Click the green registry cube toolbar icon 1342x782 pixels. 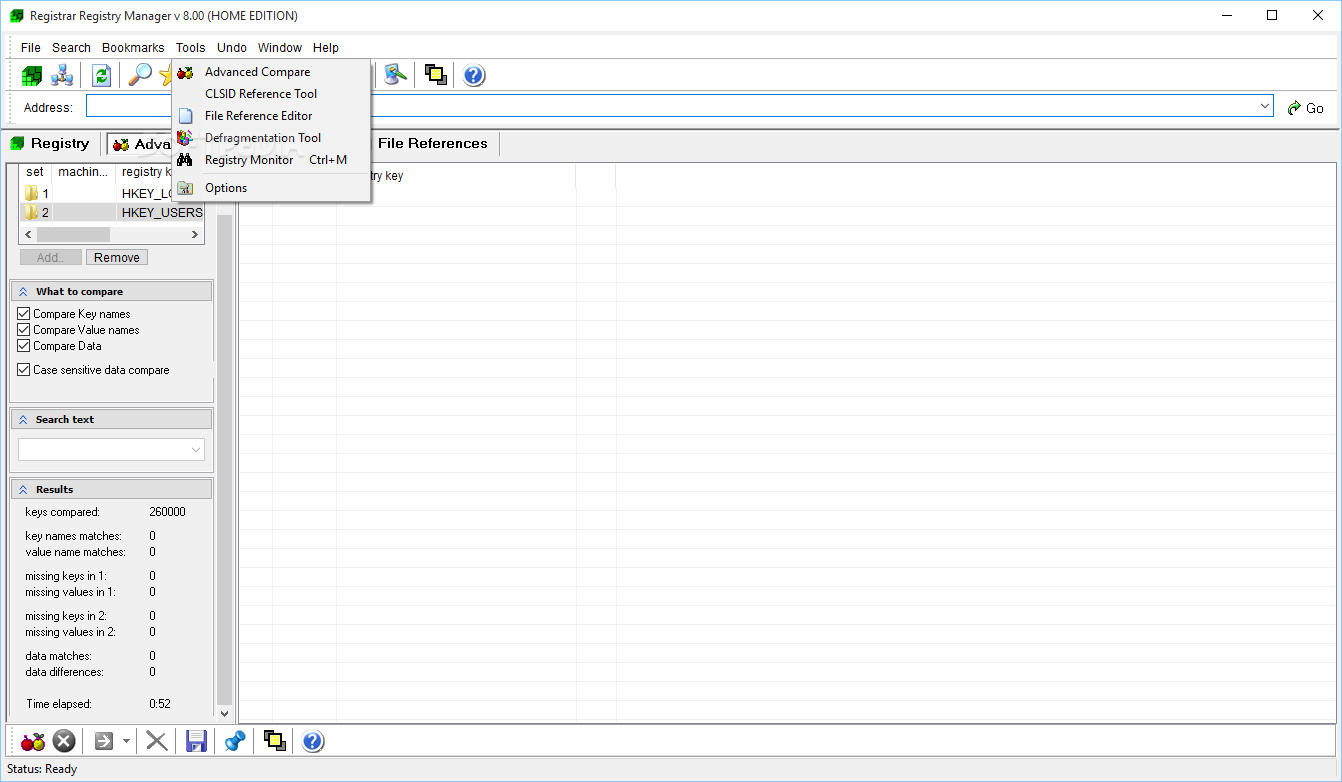(x=32, y=75)
